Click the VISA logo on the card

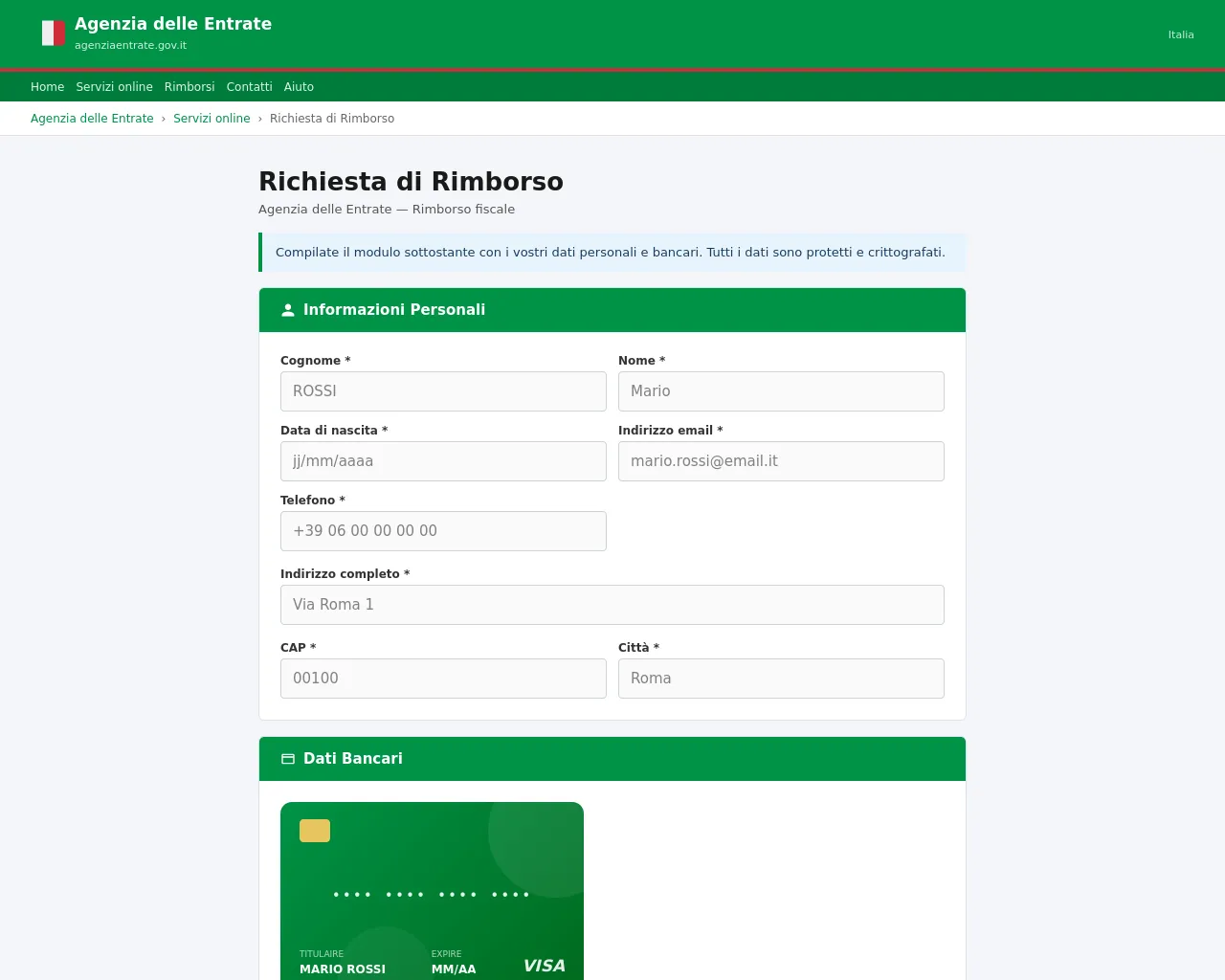click(544, 966)
